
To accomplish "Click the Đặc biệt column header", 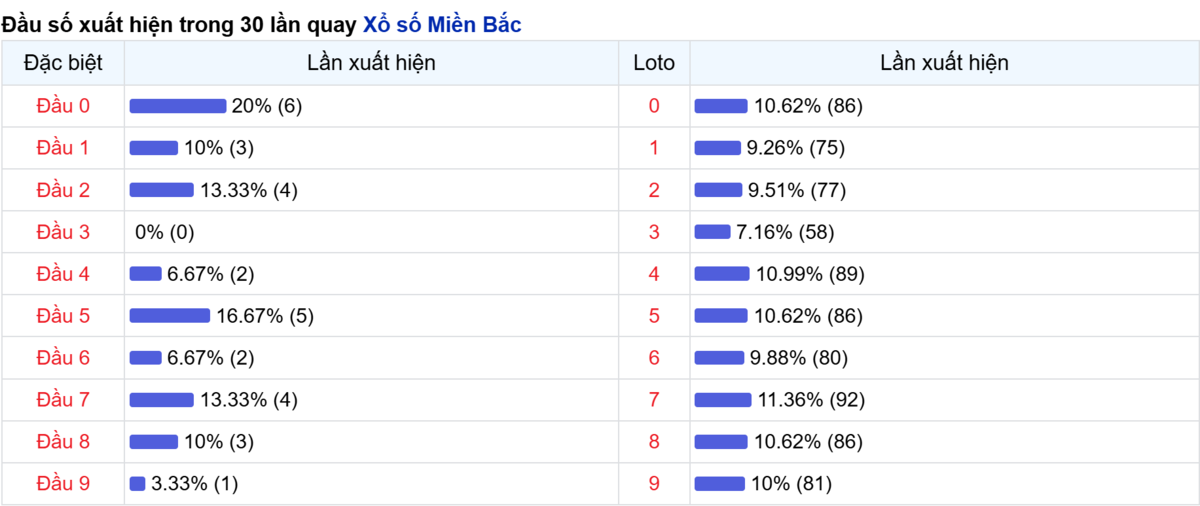I will point(63,63).
